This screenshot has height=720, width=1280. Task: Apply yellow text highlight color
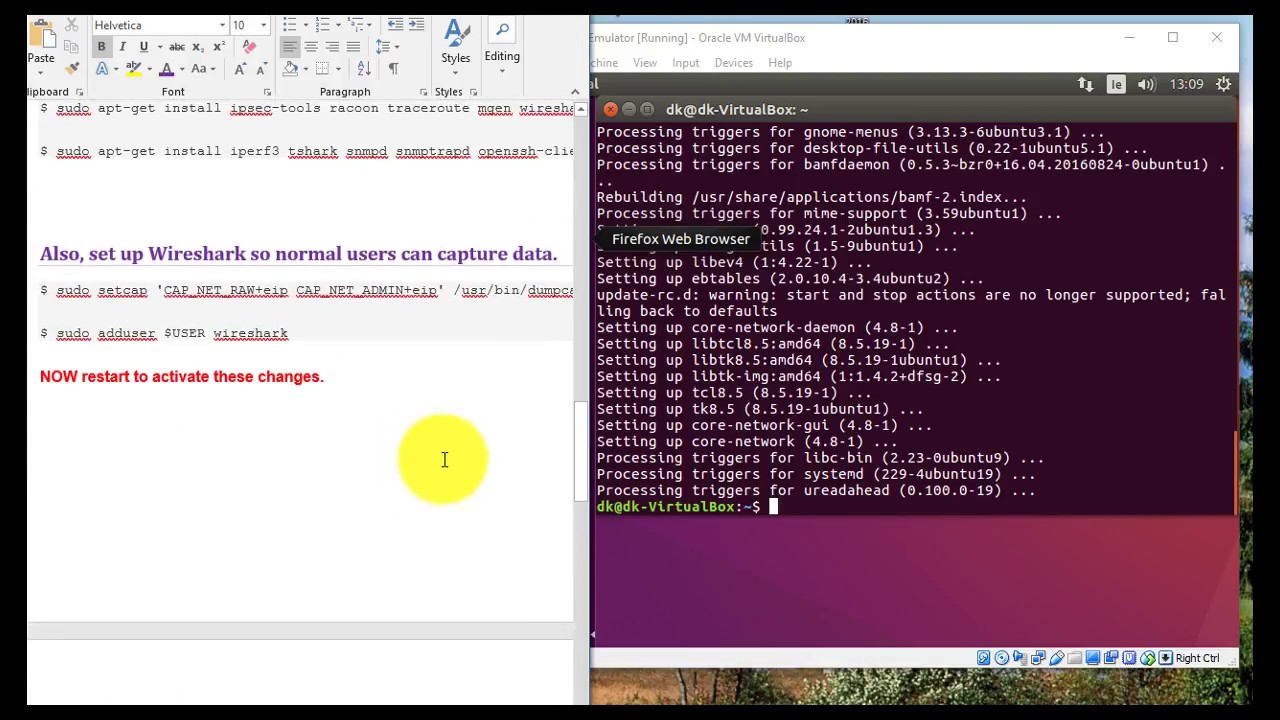click(x=133, y=69)
